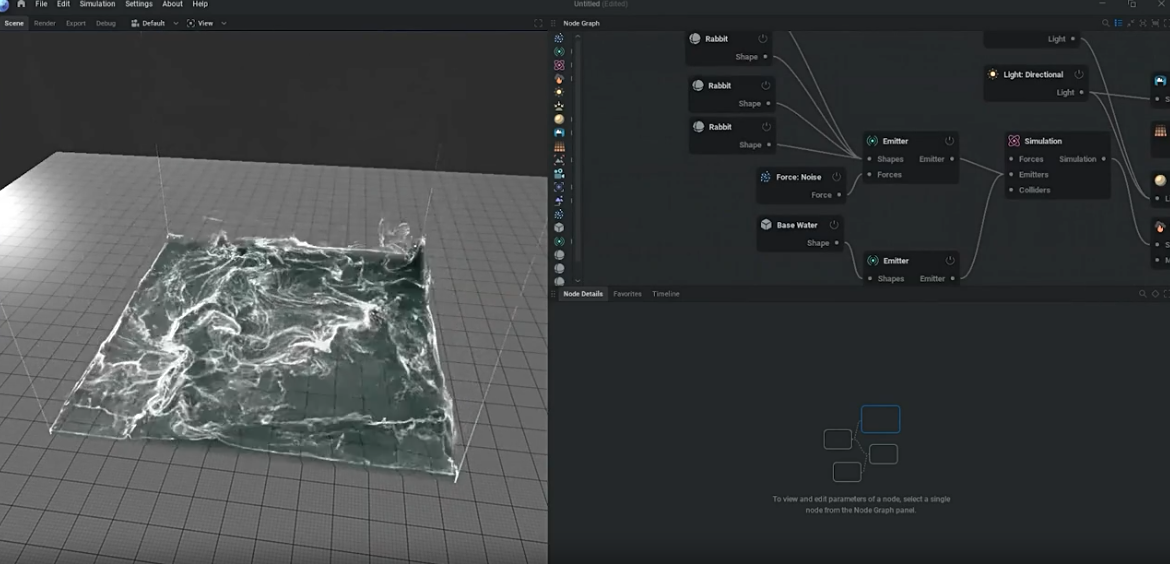Select the Node Details tab
Image resolution: width=1170 pixels, height=564 pixels.
pos(583,294)
